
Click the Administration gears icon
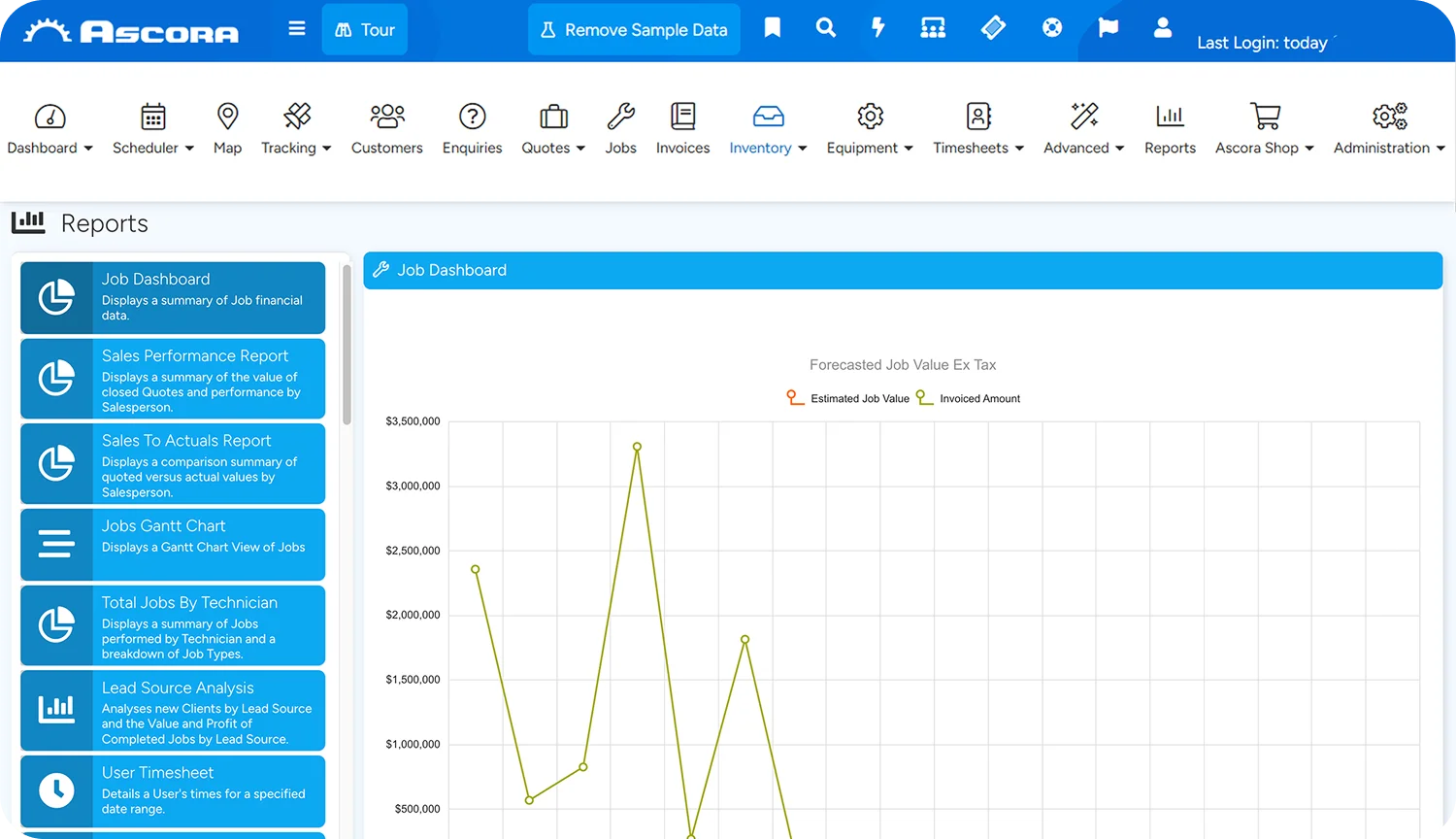(1390, 117)
